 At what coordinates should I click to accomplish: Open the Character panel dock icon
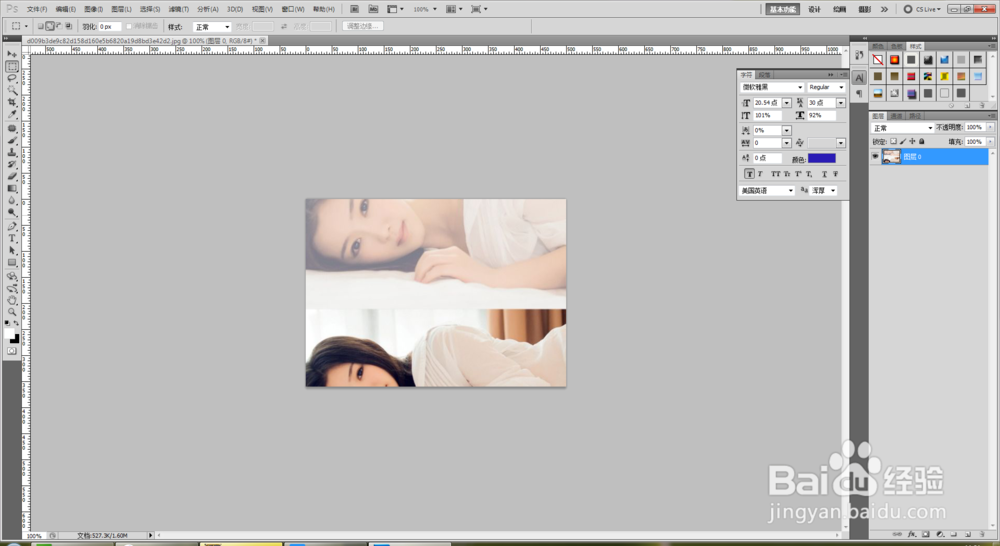click(x=859, y=78)
